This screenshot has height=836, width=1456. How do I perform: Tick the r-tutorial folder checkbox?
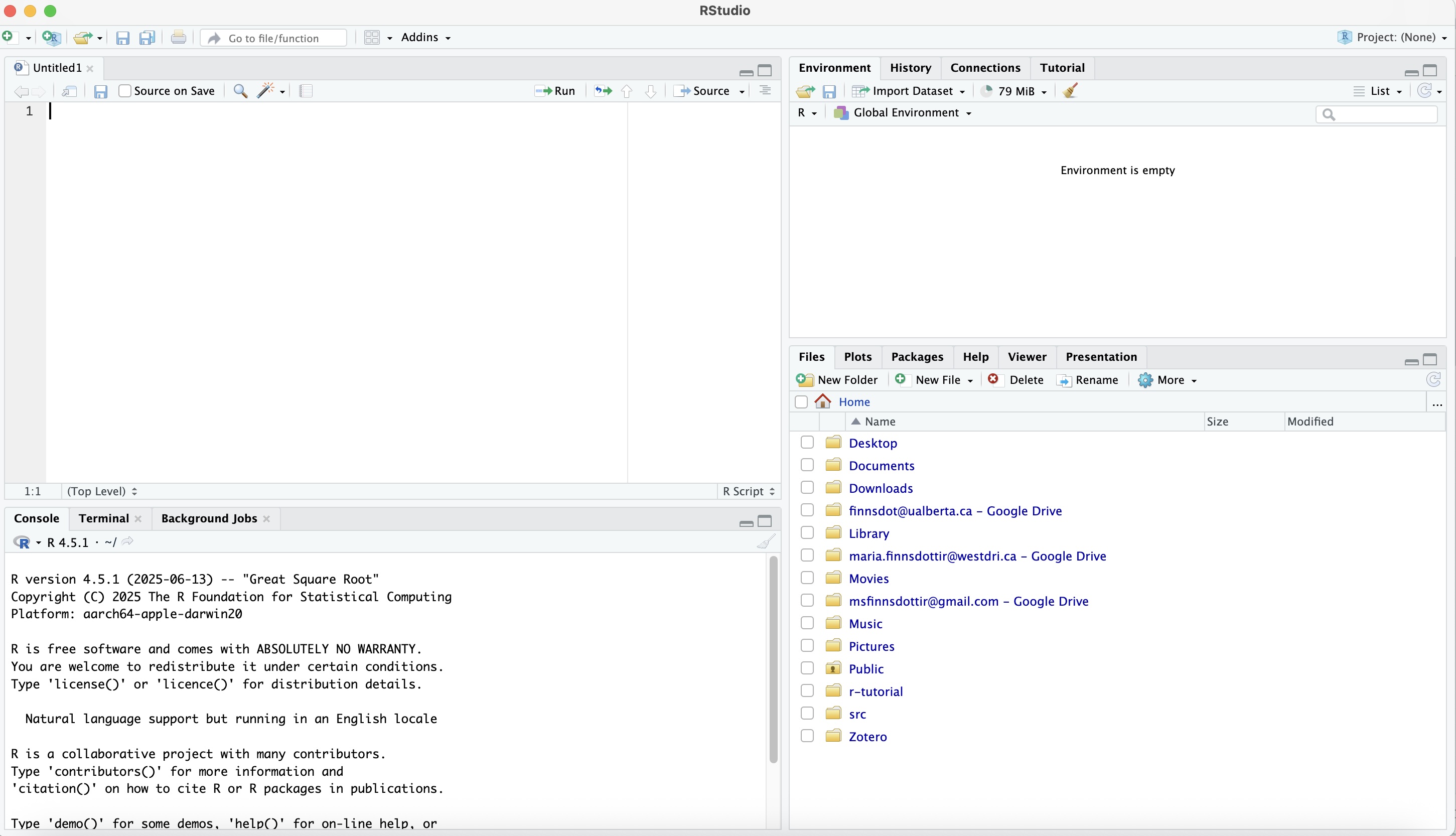click(807, 691)
